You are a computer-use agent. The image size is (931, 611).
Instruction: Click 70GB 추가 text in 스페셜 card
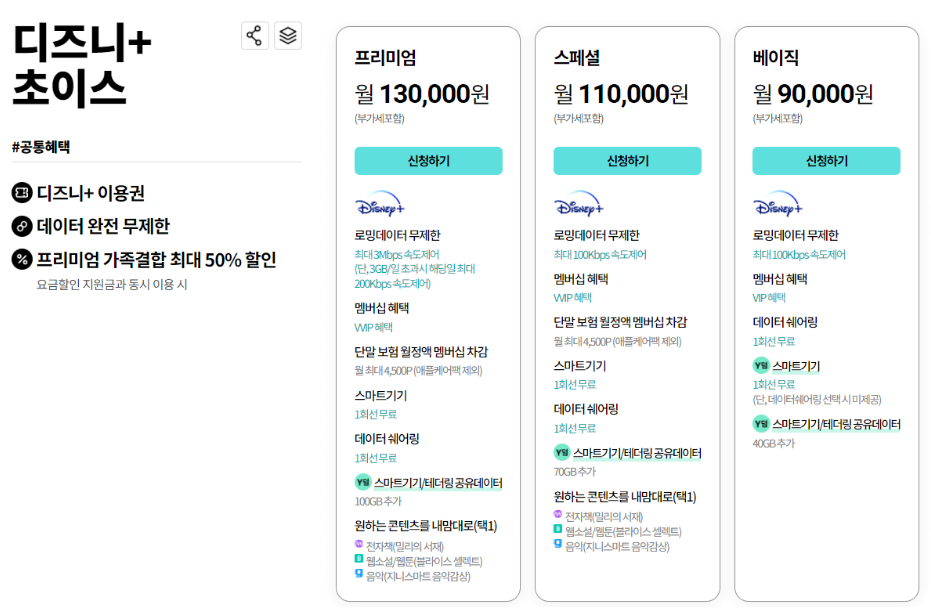coord(575,472)
